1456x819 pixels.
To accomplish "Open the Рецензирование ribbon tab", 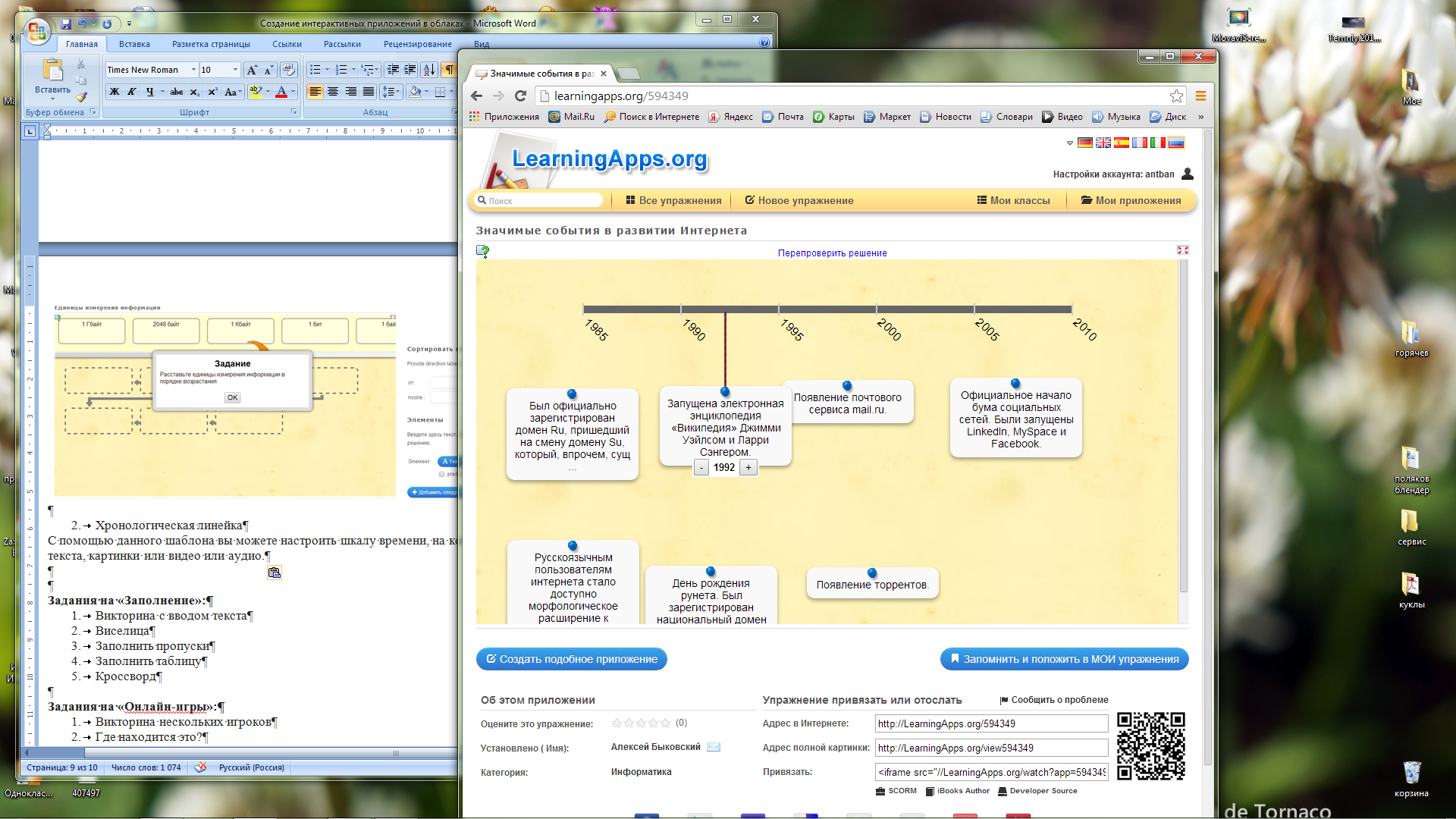I will [418, 44].
